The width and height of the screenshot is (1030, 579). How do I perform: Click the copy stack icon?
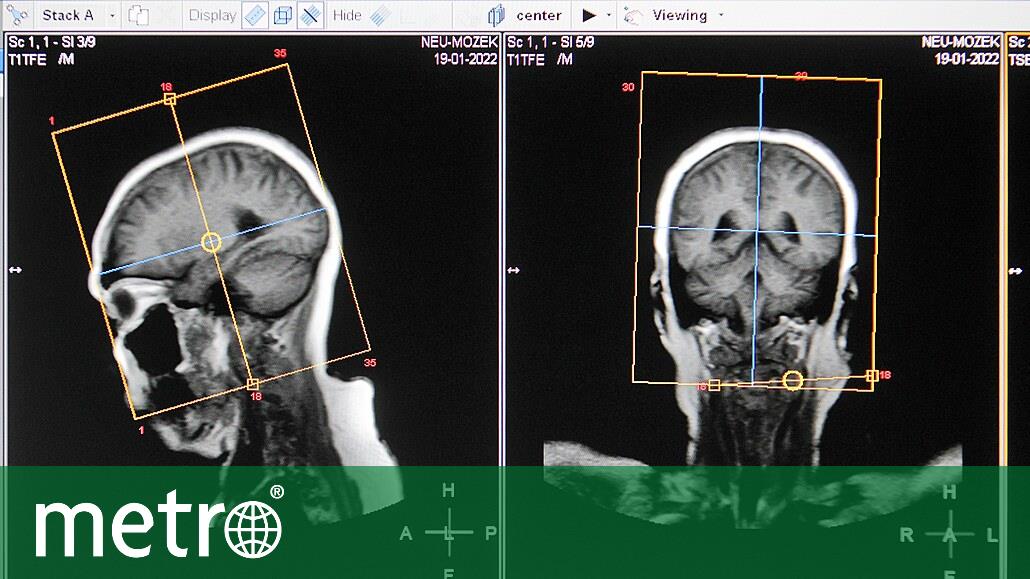coord(138,16)
